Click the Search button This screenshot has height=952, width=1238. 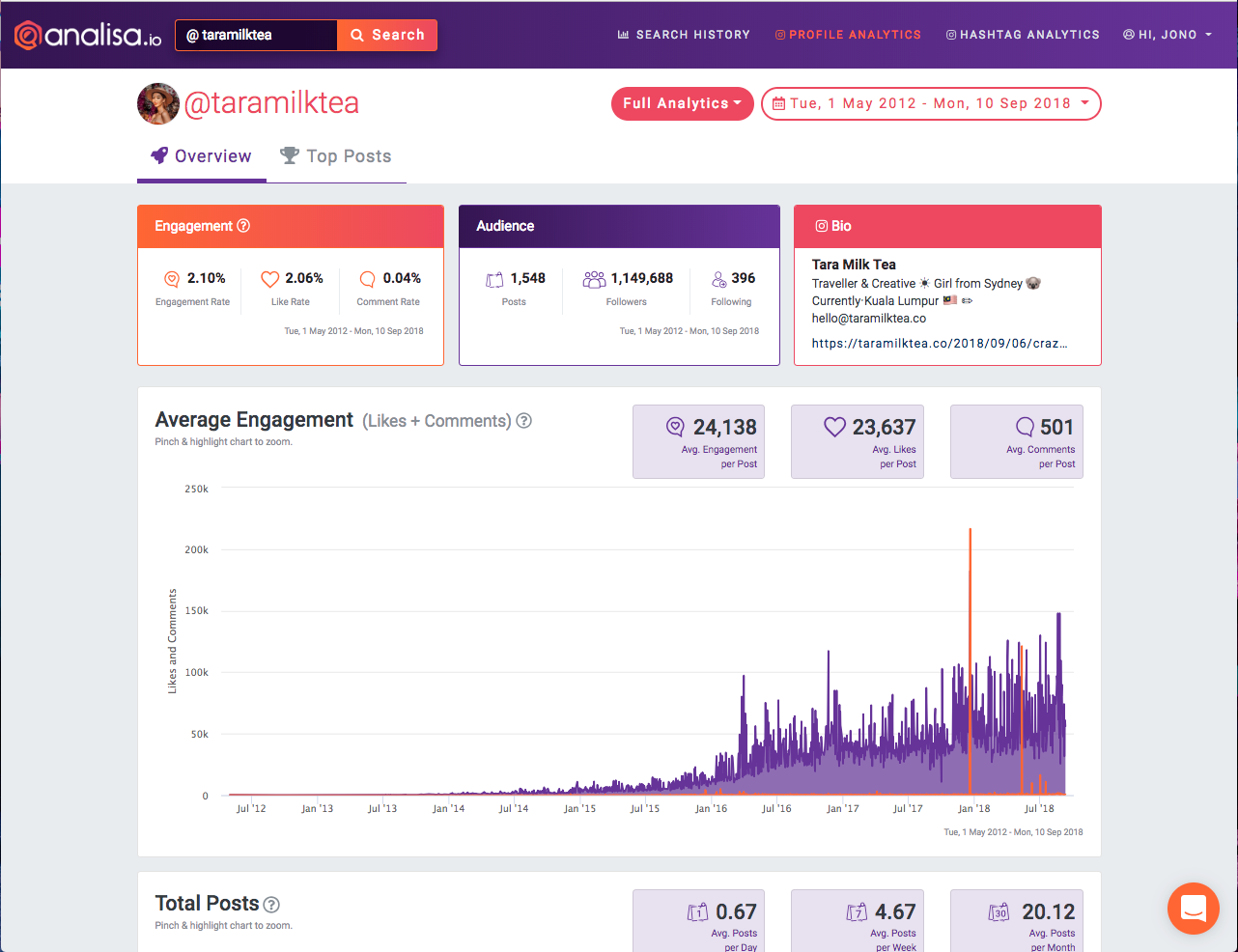(387, 35)
